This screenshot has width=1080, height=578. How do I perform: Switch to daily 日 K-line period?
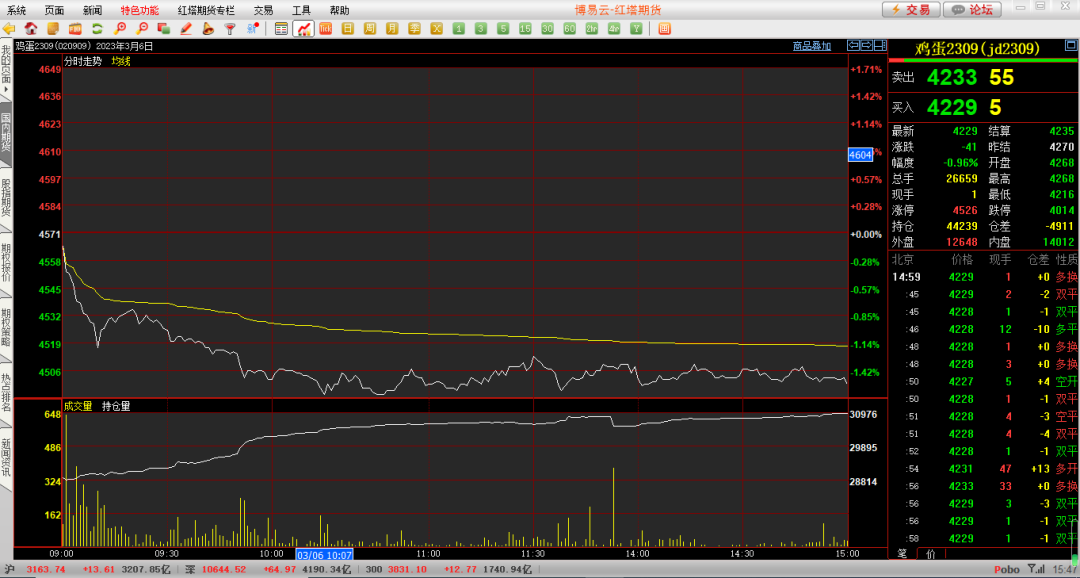(348, 29)
